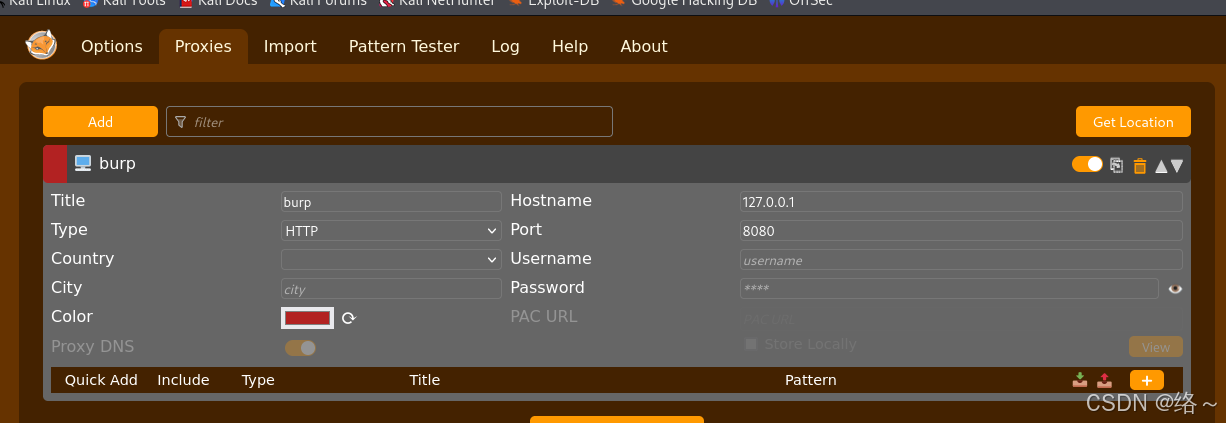The height and width of the screenshot is (423, 1226).
Task: Click the Quick Add column header
Action: click(101, 380)
